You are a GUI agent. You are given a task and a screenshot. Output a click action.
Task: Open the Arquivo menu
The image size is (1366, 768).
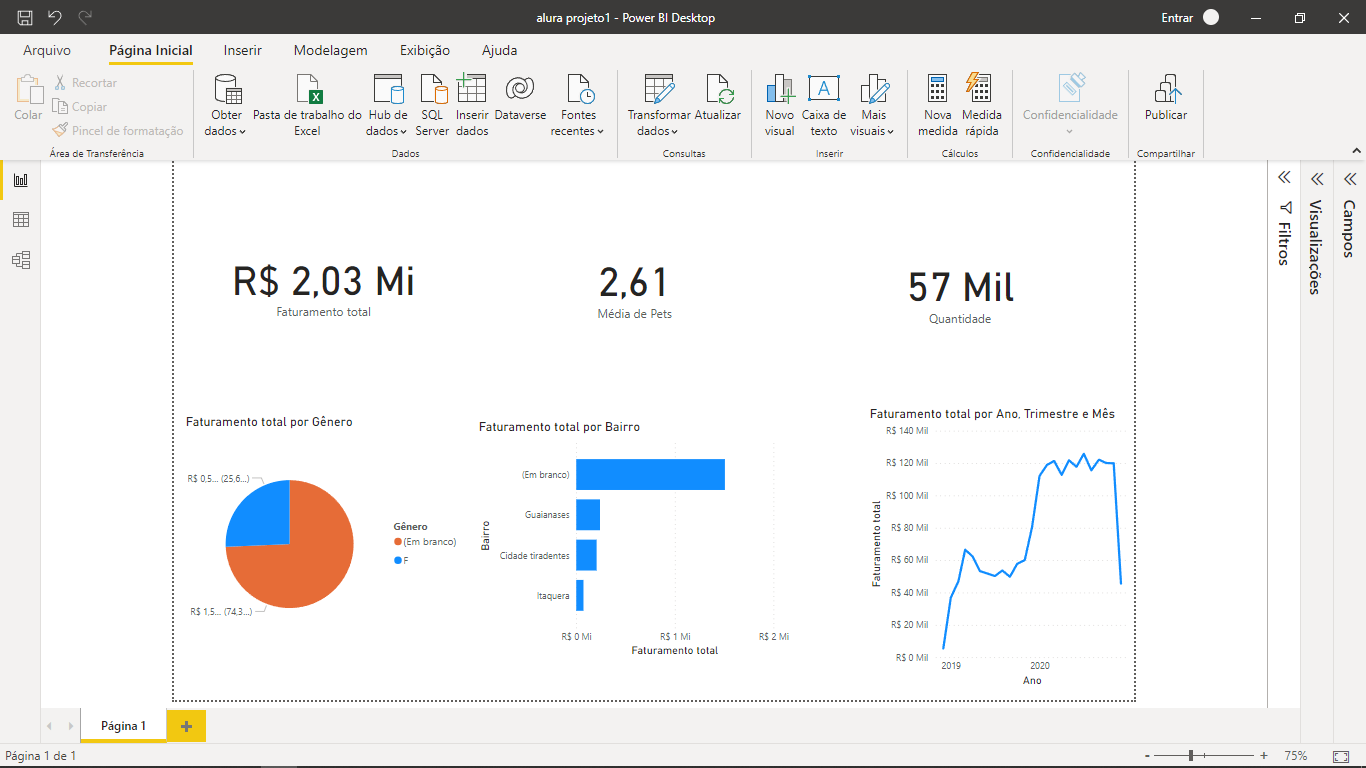pyautogui.click(x=47, y=50)
